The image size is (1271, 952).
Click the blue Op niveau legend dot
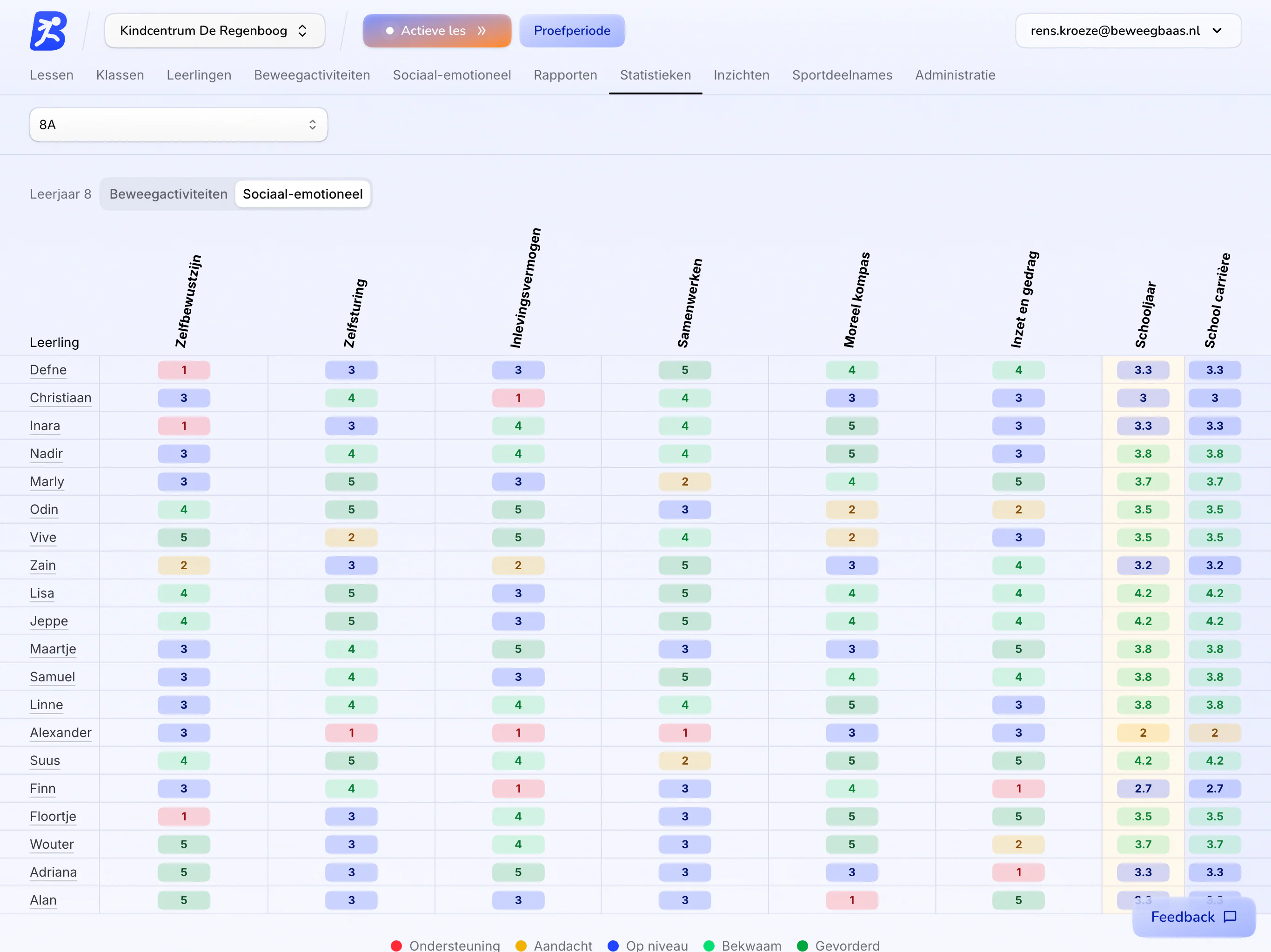coord(613,945)
